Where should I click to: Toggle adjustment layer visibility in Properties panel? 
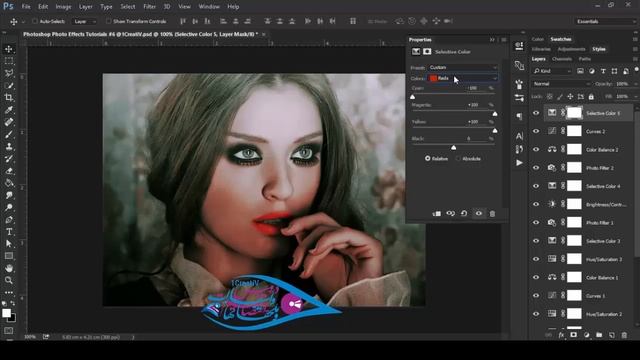(x=478, y=213)
